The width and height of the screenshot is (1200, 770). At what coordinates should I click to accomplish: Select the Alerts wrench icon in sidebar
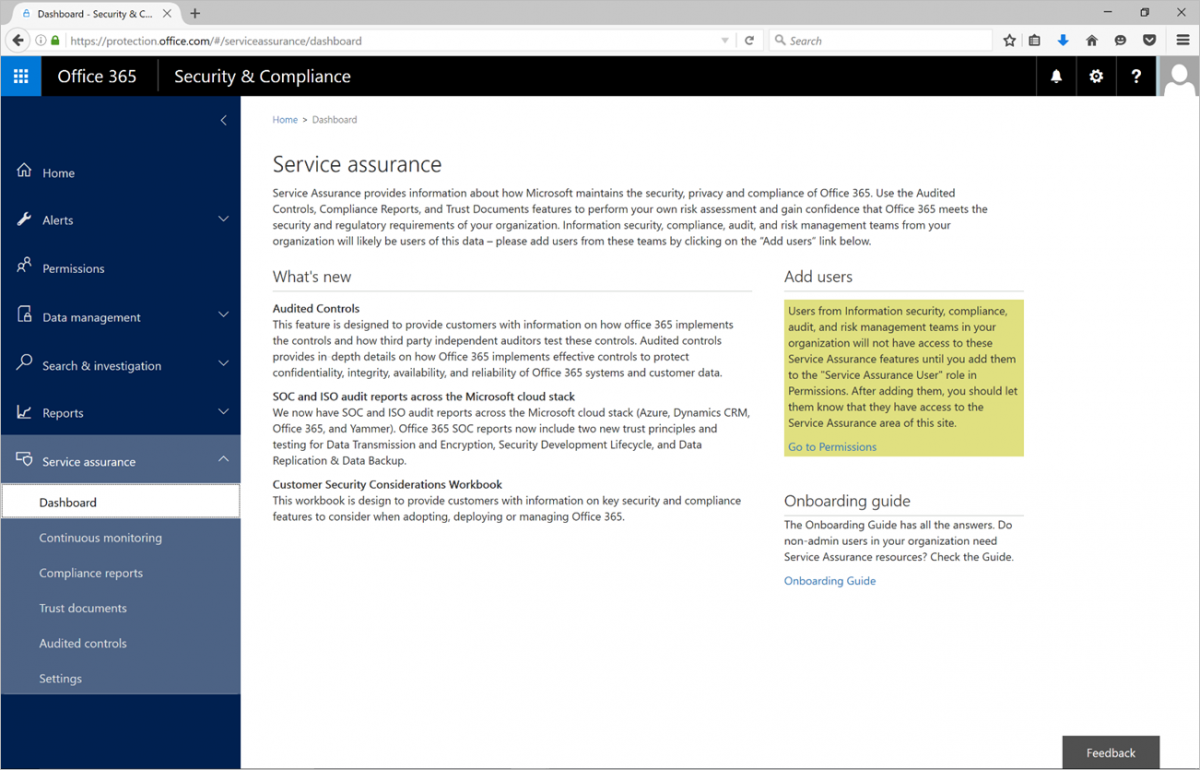pos(24,220)
